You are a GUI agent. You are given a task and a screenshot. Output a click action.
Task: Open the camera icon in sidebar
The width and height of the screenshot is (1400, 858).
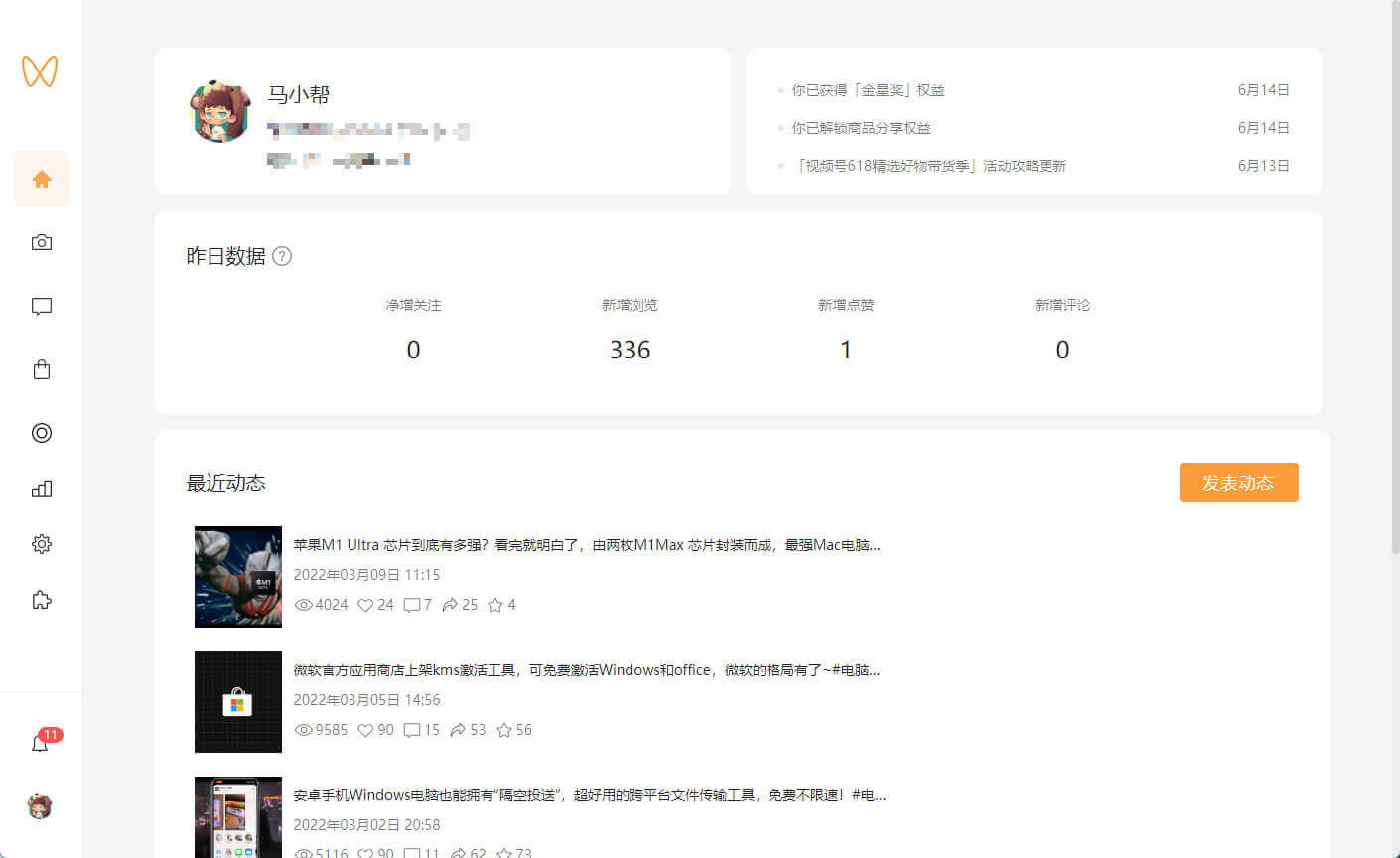42,242
